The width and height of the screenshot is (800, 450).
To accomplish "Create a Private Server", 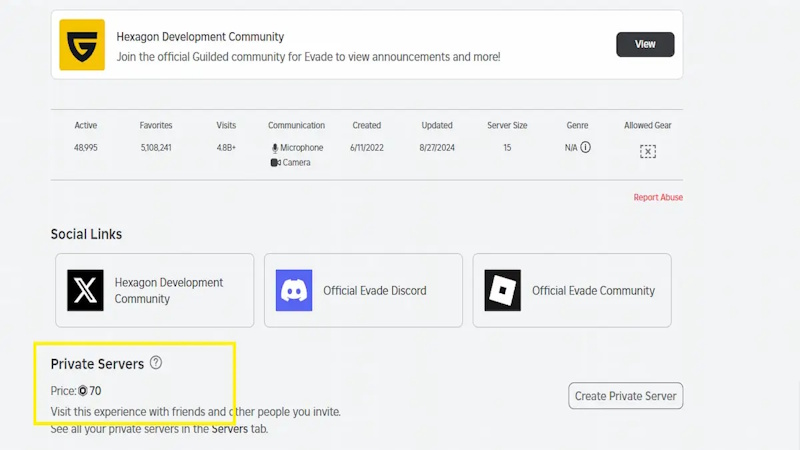I will [x=626, y=396].
